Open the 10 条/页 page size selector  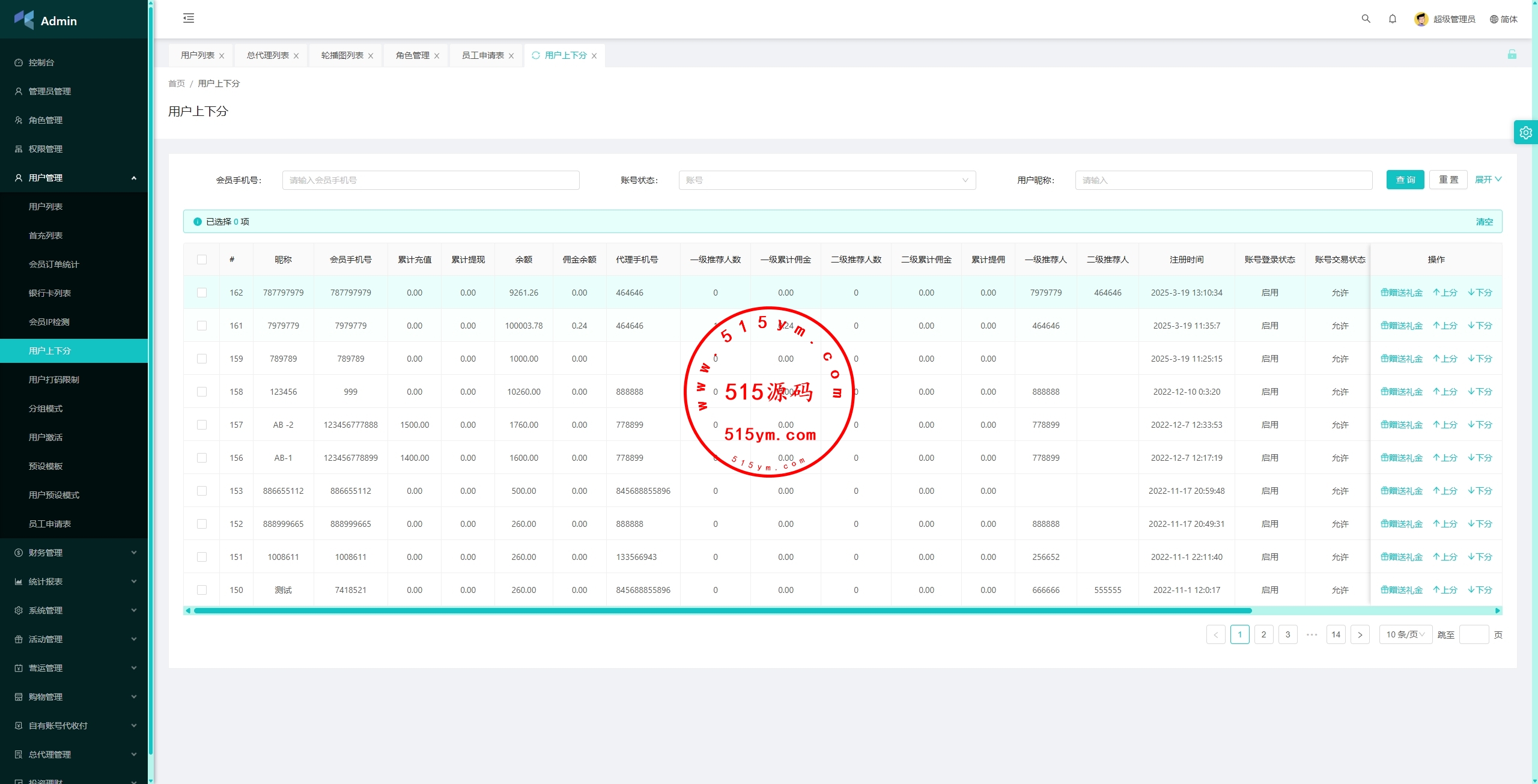click(1405, 634)
